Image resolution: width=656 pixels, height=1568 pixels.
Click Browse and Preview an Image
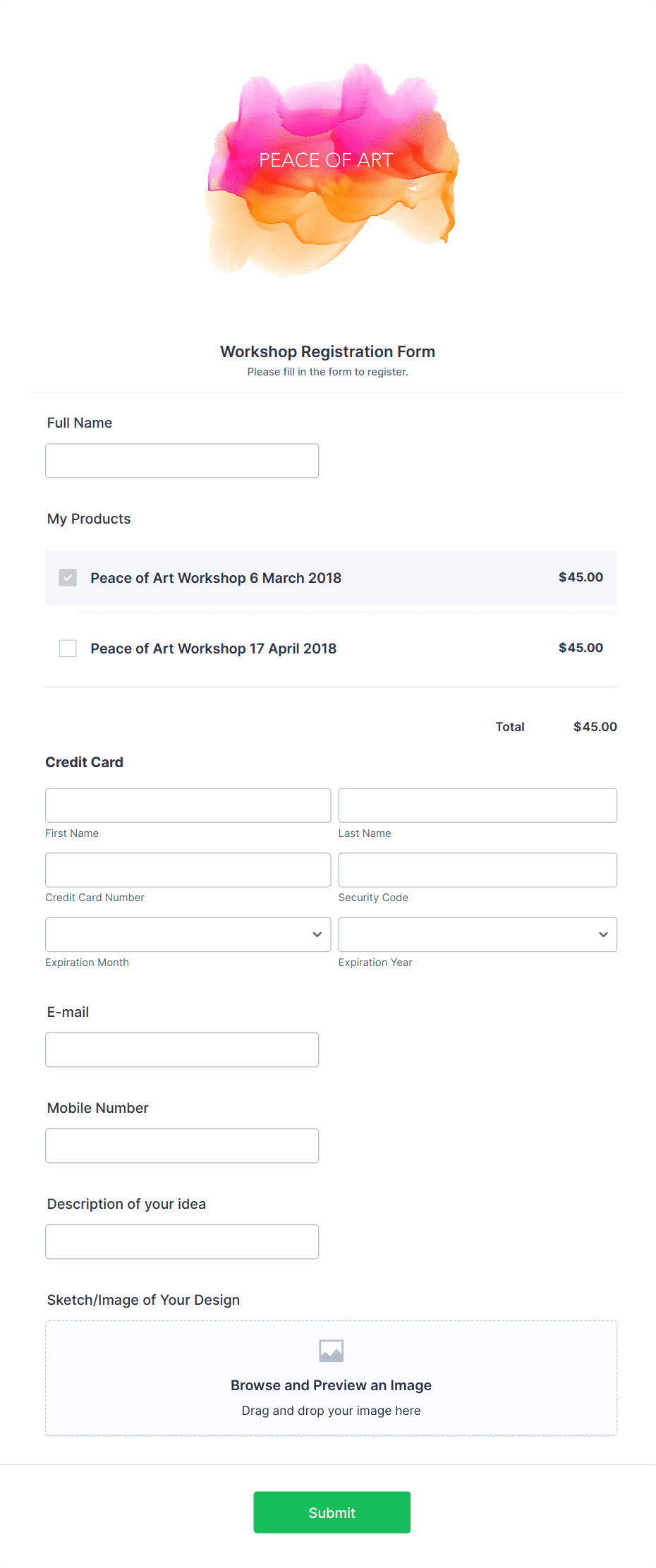click(x=332, y=1385)
